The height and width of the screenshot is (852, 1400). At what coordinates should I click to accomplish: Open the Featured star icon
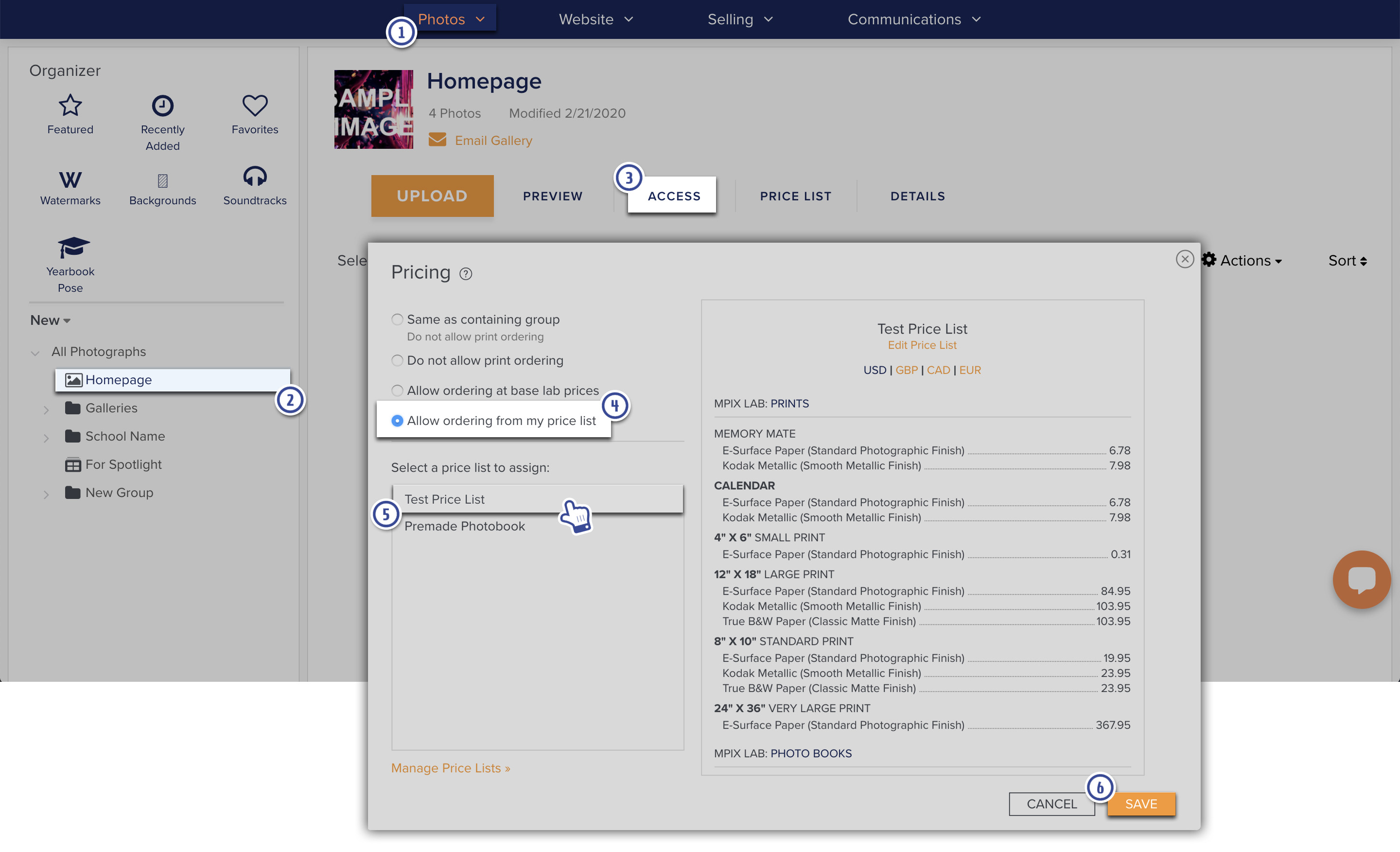tap(70, 106)
